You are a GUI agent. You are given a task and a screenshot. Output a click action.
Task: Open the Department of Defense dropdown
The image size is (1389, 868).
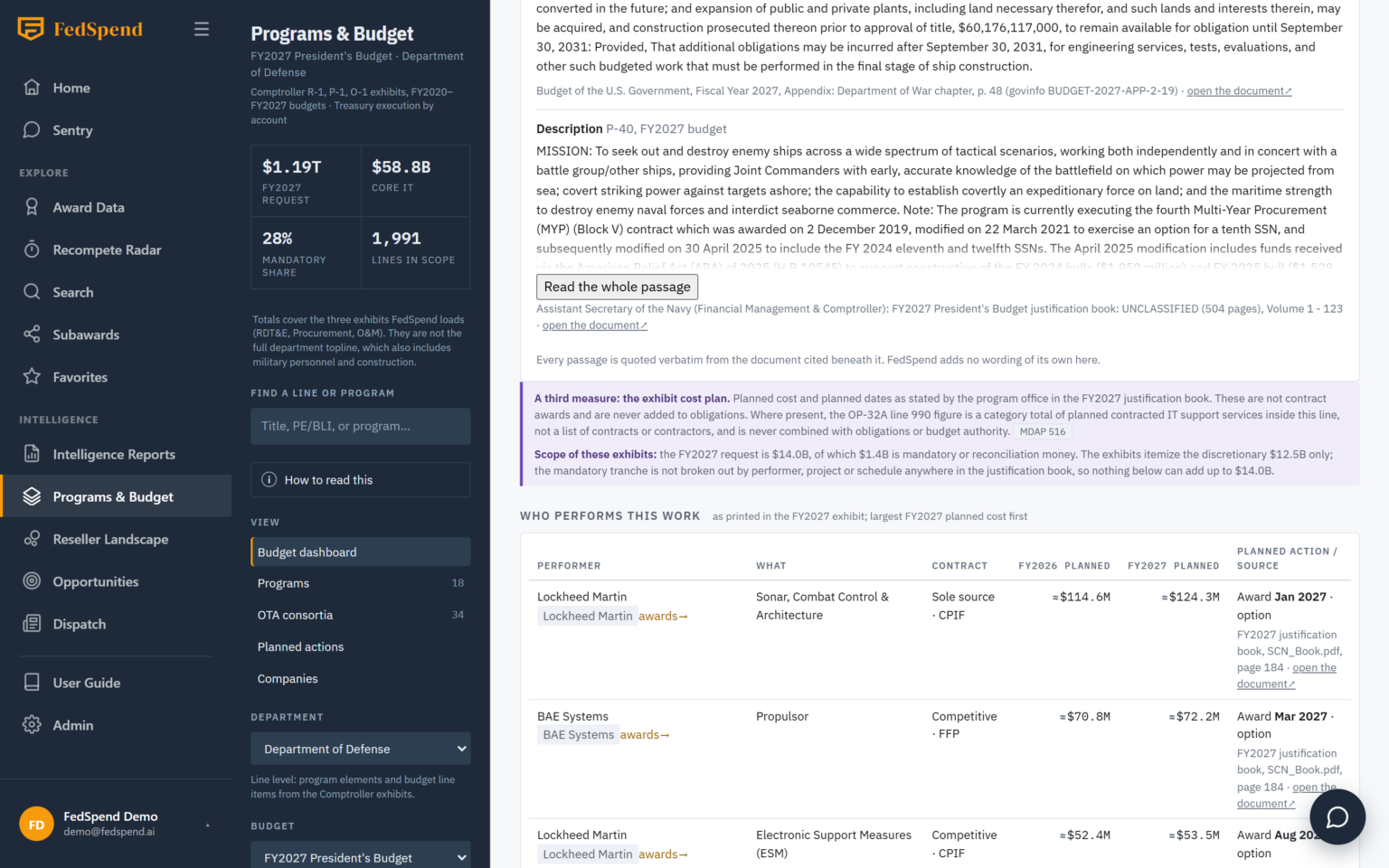click(x=361, y=749)
